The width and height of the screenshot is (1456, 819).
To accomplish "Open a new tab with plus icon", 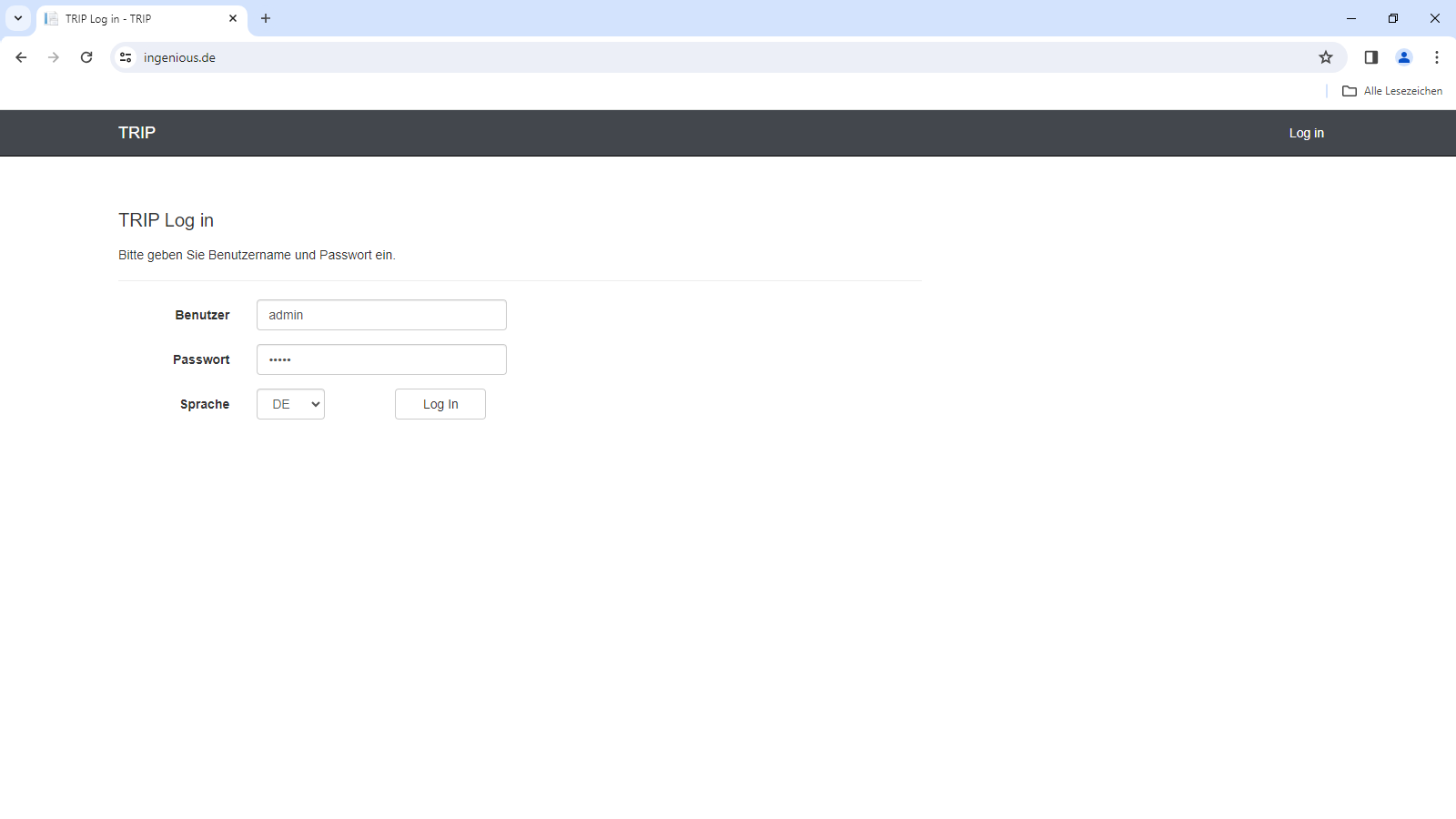I will coord(266,18).
